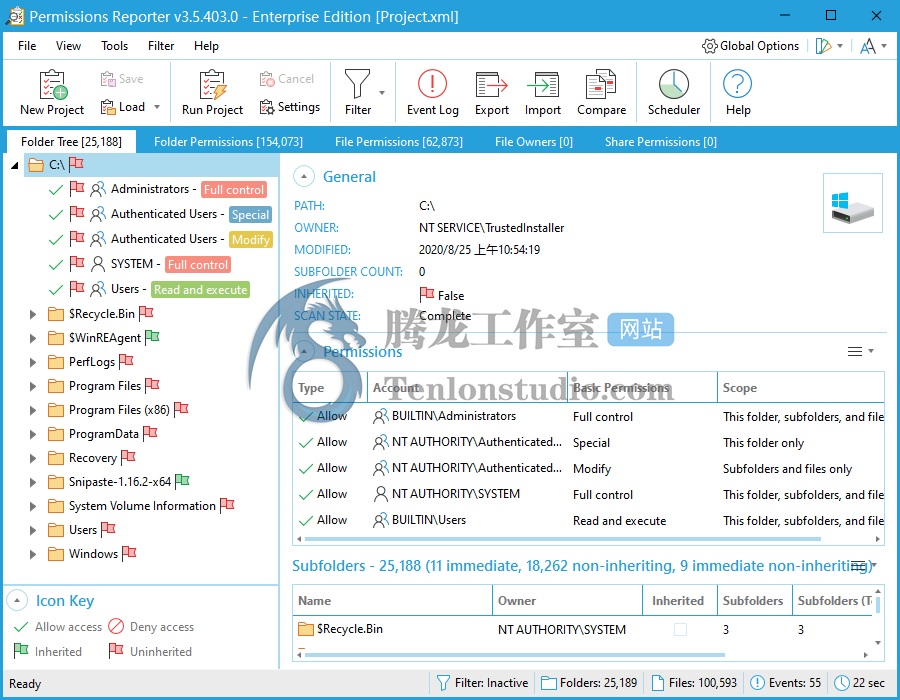Click Files count in status bar

[693, 683]
